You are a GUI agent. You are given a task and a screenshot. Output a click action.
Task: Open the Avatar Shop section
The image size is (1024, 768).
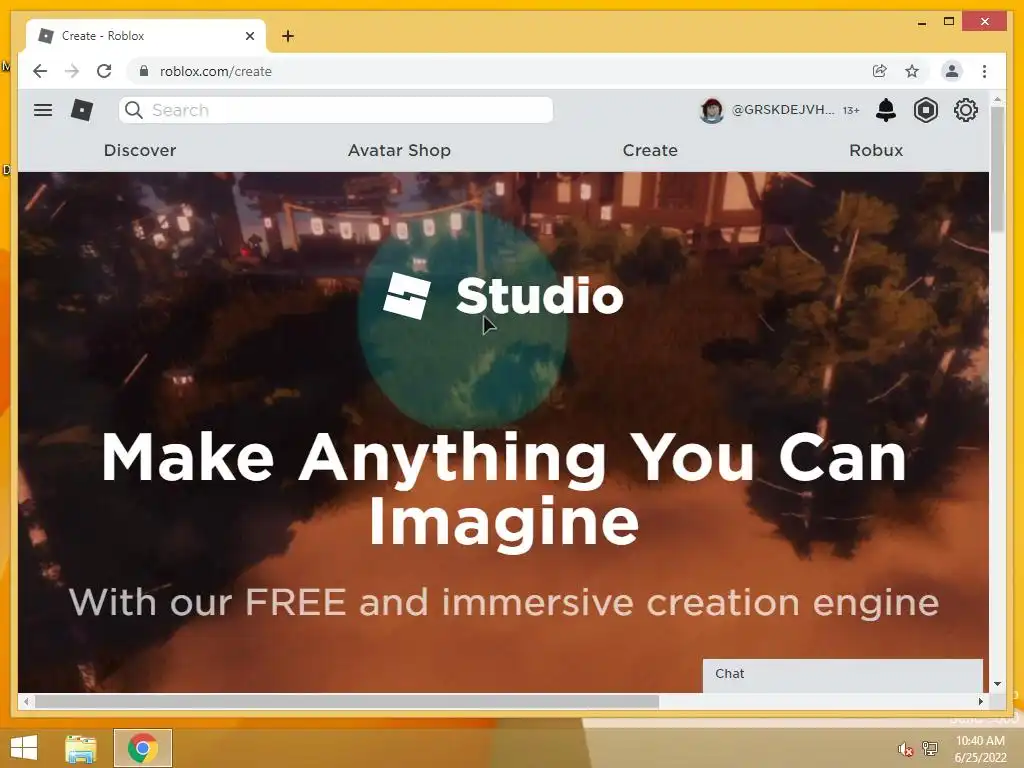point(399,150)
